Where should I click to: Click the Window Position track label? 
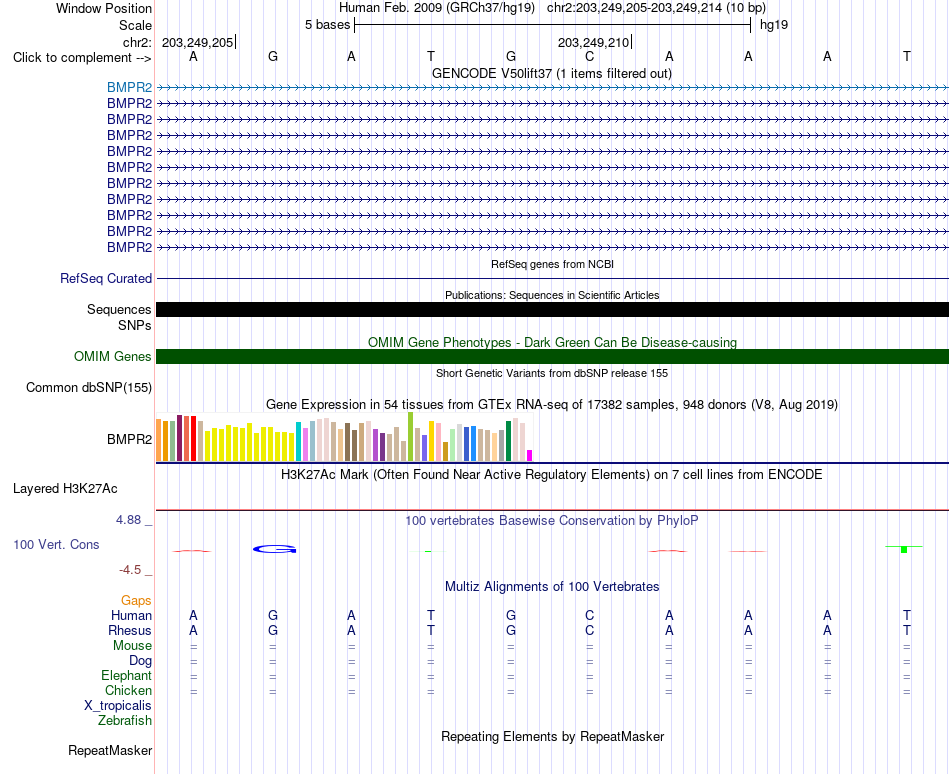pos(104,8)
